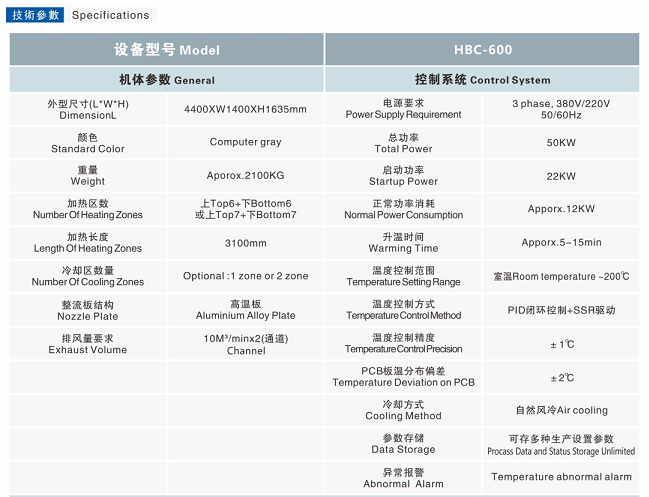Select the Aporox.2100KG weight value
The width and height of the screenshot is (649, 497).
click(x=245, y=176)
